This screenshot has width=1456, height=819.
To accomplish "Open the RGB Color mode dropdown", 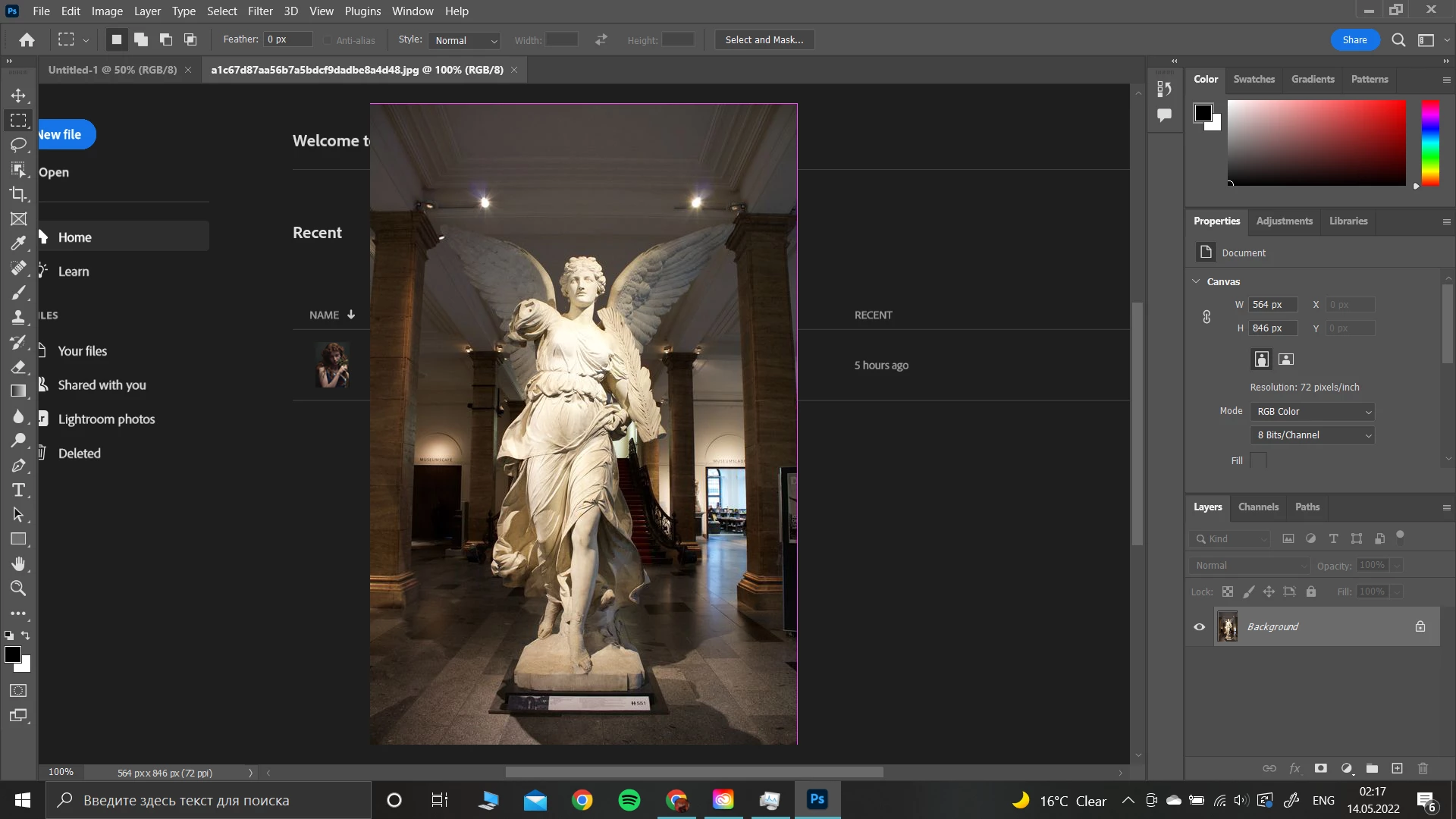I will [x=1313, y=412].
